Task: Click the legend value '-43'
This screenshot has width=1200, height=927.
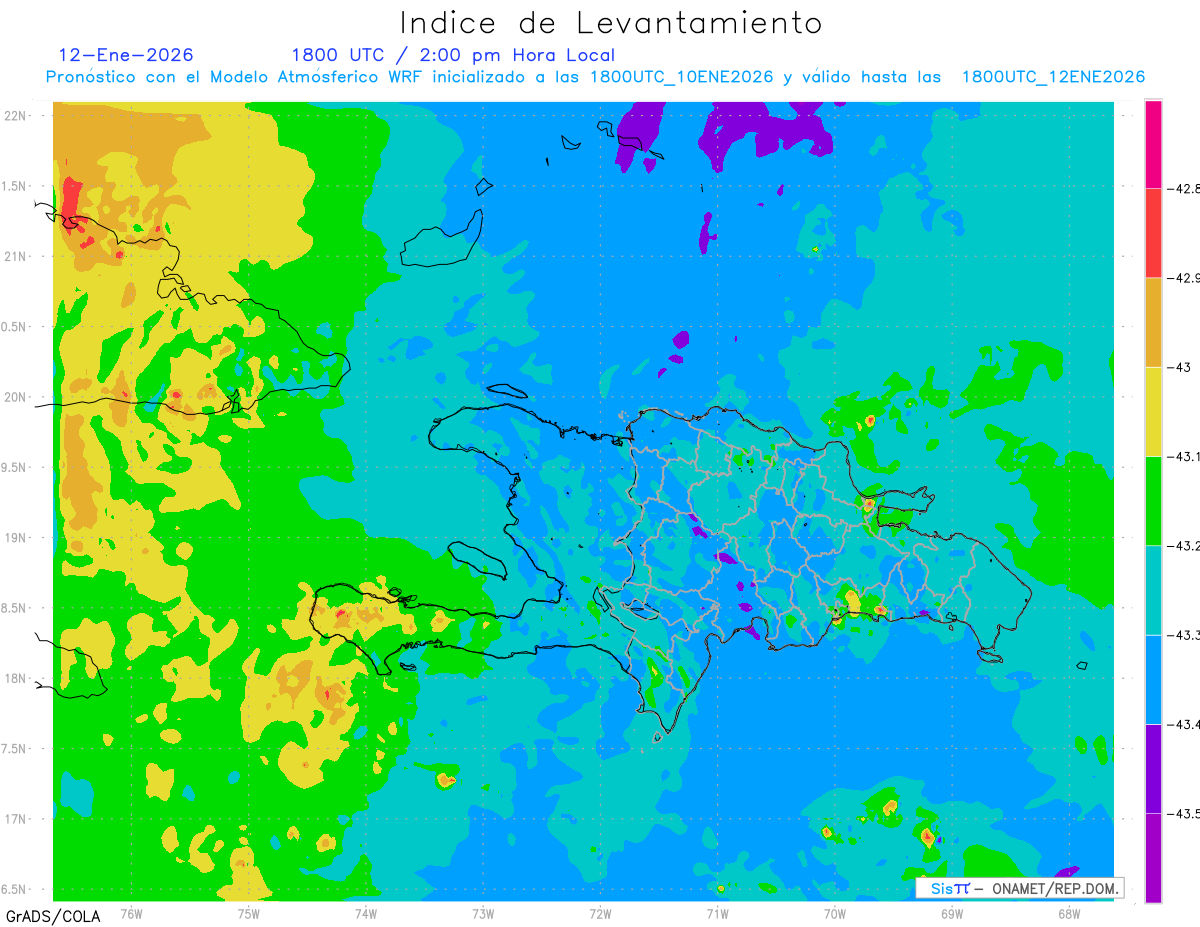Action: point(1179,367)
